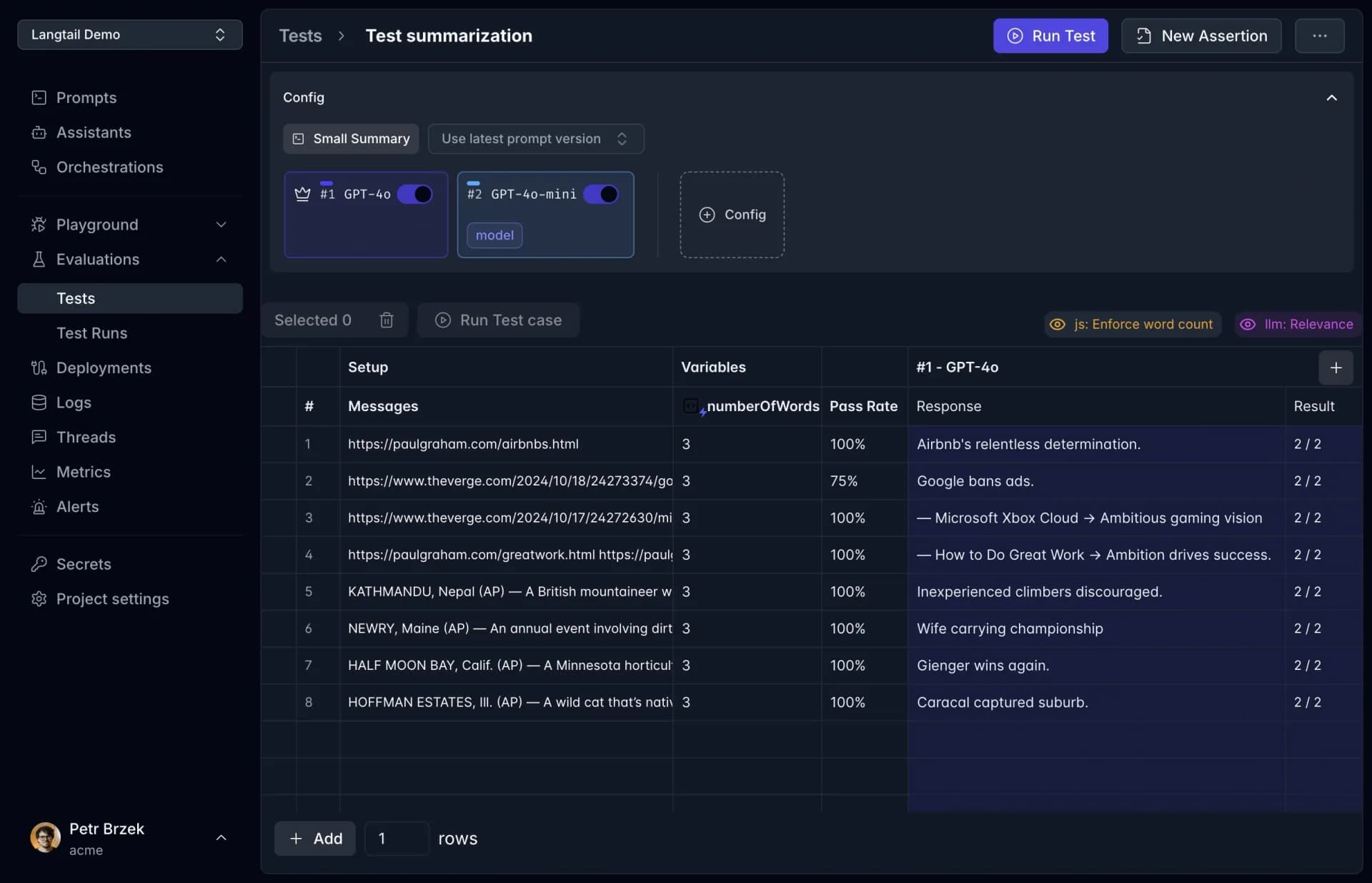Expand the Petr Brzek user menu chevron
The width and height of the screenshot is (1372, 883).
click(x=221, y=838)
